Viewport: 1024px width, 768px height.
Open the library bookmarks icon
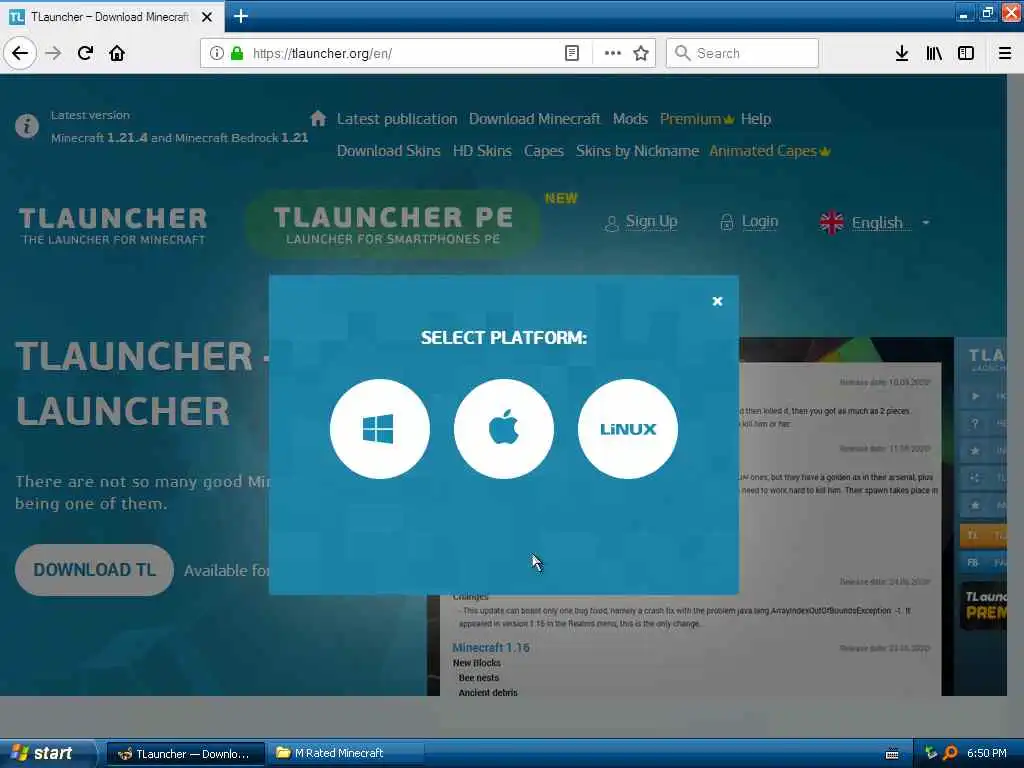pos(934,53)
